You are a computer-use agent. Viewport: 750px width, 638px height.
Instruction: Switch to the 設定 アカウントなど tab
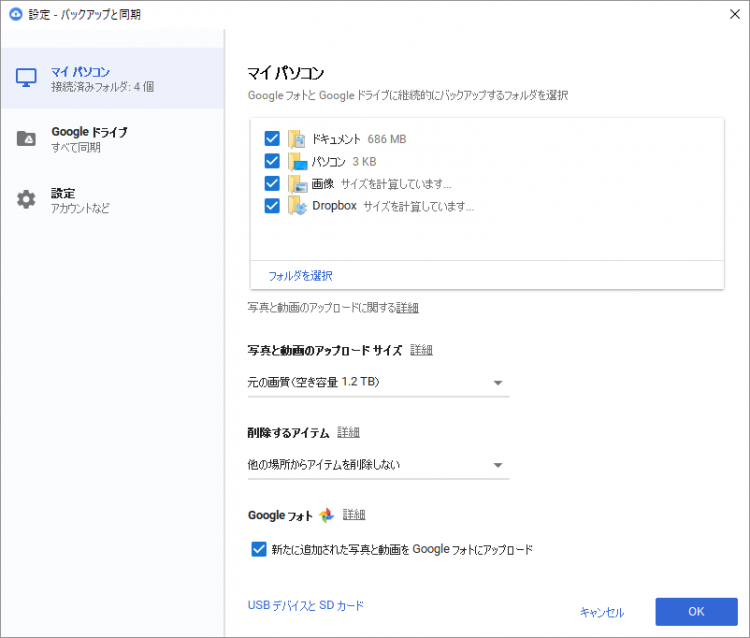click(x=112, y=200)
